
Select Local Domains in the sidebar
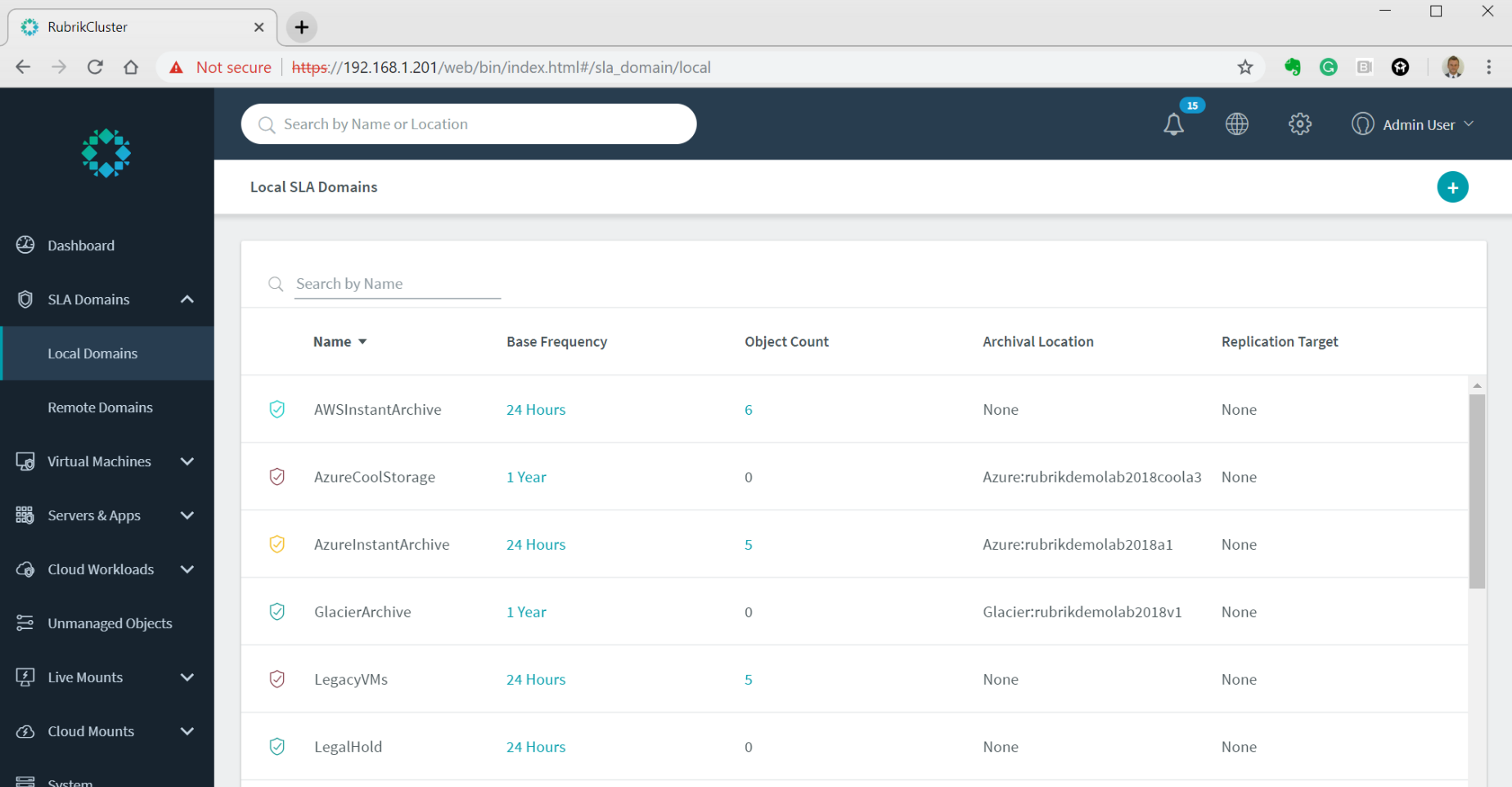(x=92, y=353)
